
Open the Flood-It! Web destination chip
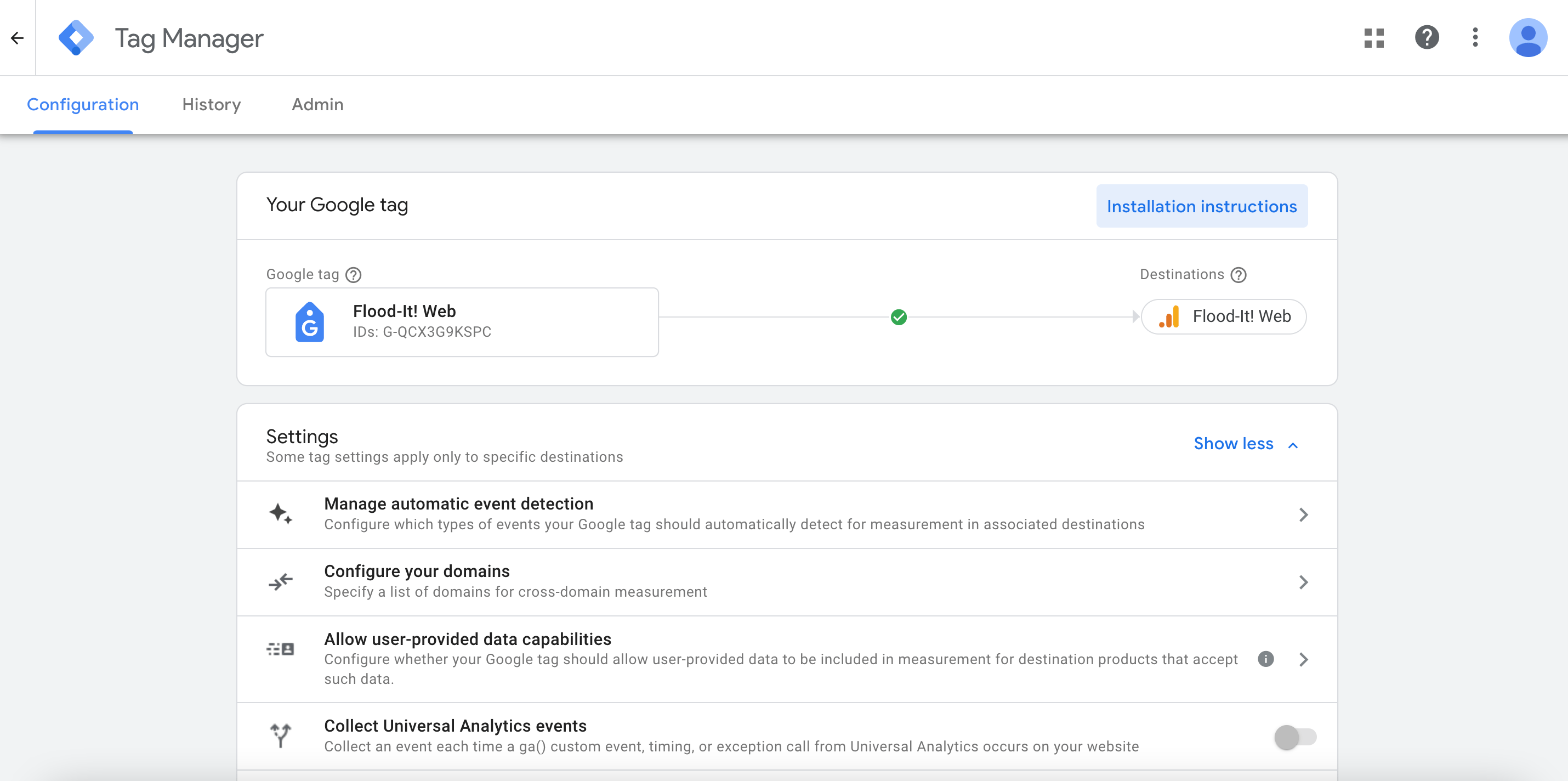(x=1224, y=316)
